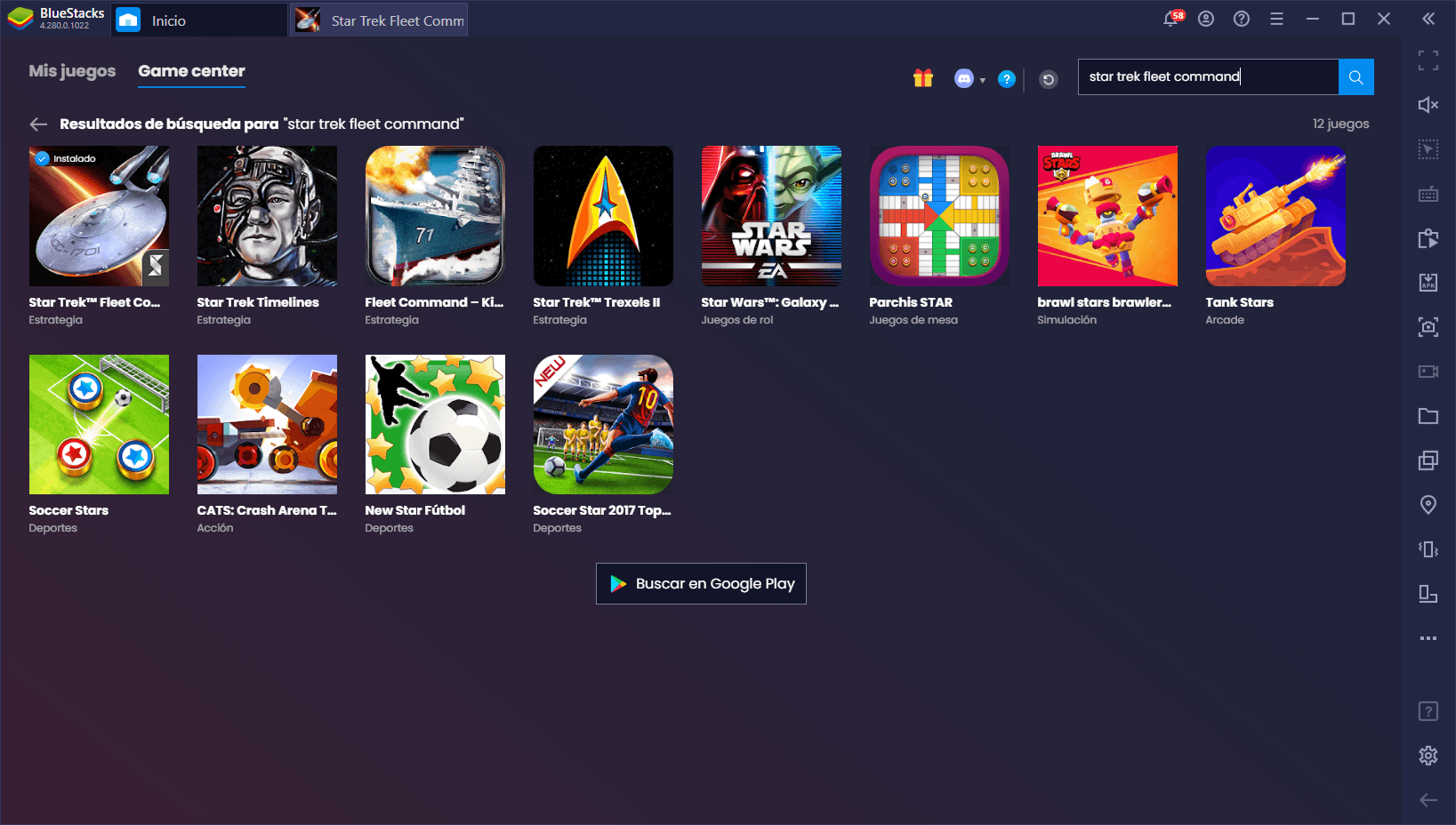Open media folder icon in sidebar
The image size is (1456, 825).
coord(1428,416)
